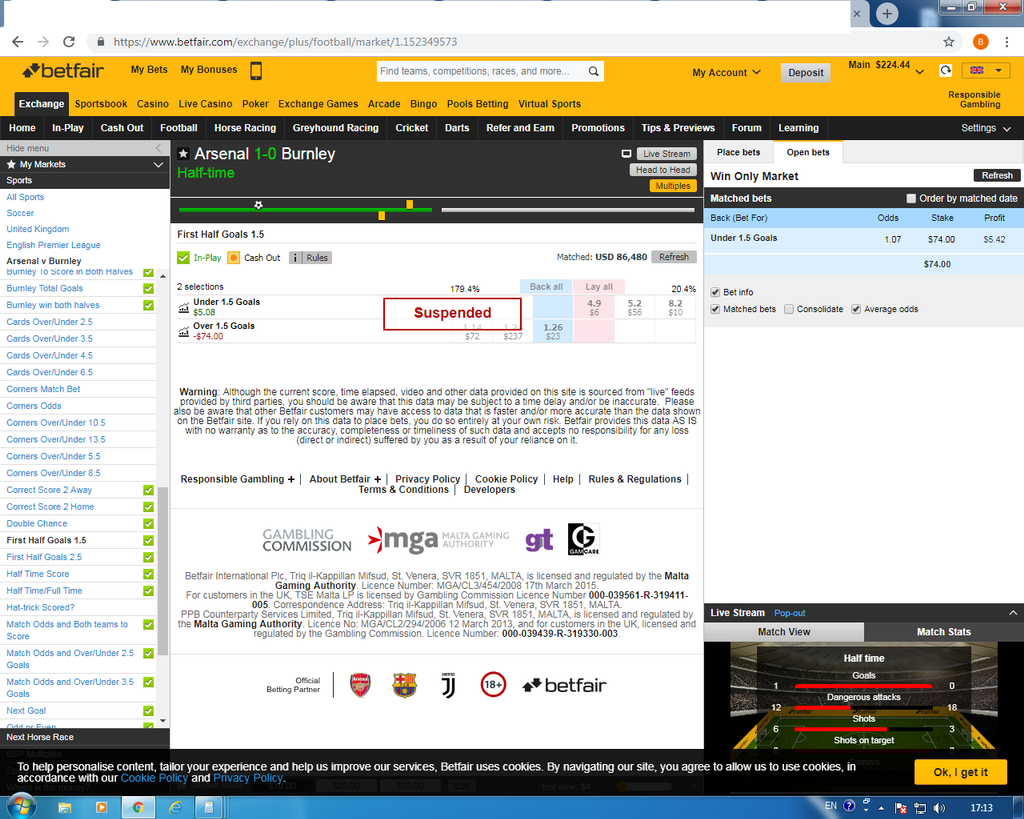This screenshot has width=1024, height=819.
Task: Click the Multiples button
Action: (673, 186)
